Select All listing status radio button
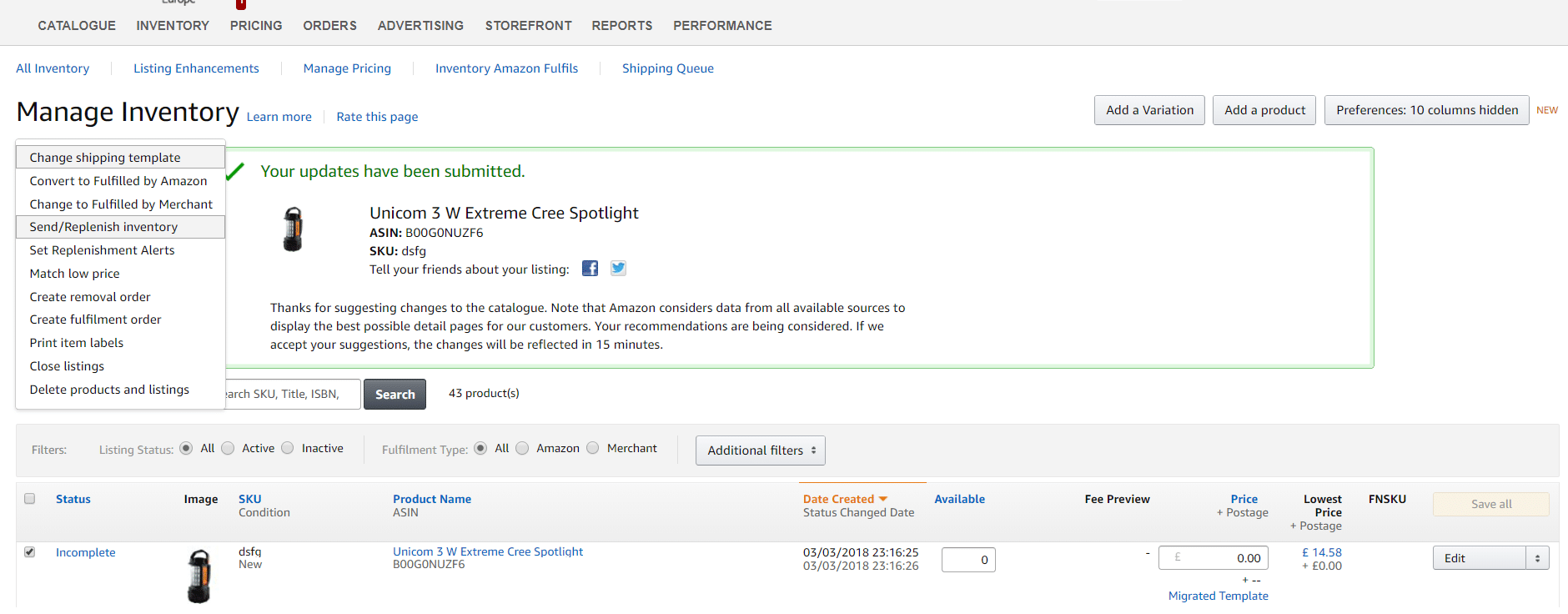The image size is (1568, 614). [186, 448]
